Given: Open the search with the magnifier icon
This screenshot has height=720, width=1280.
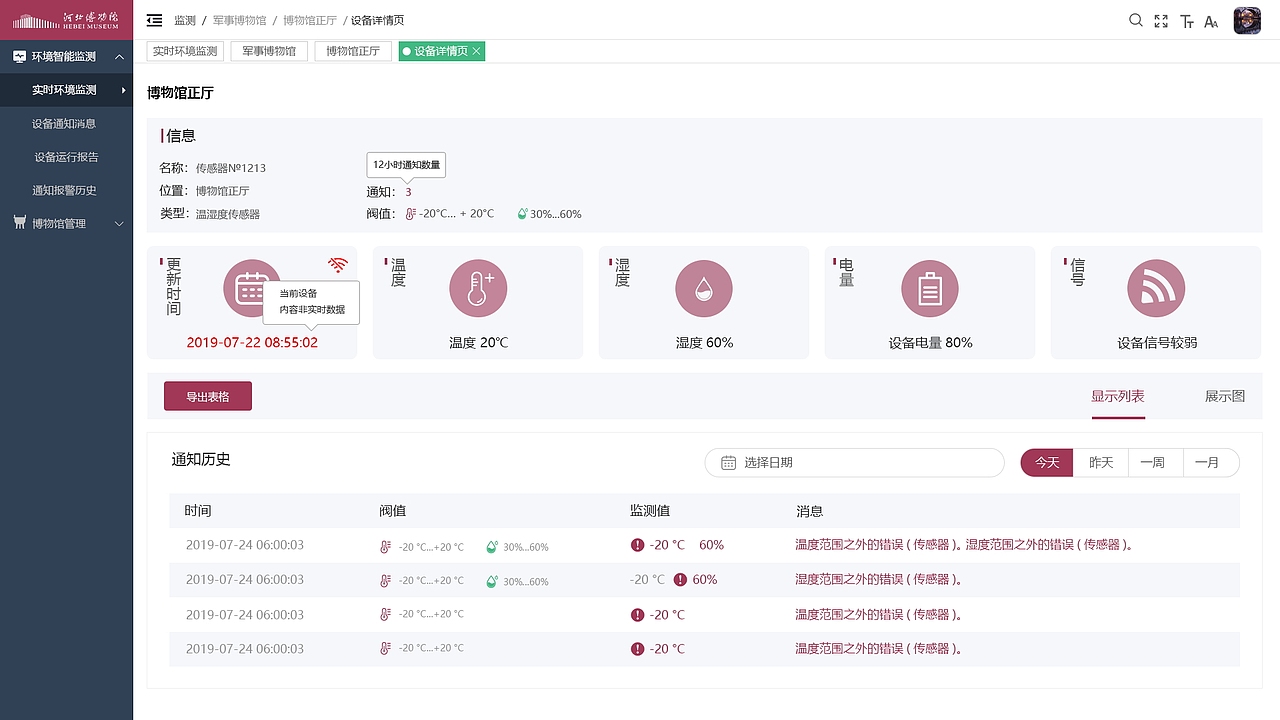Looking at the screenshot, I should 1135,20.
